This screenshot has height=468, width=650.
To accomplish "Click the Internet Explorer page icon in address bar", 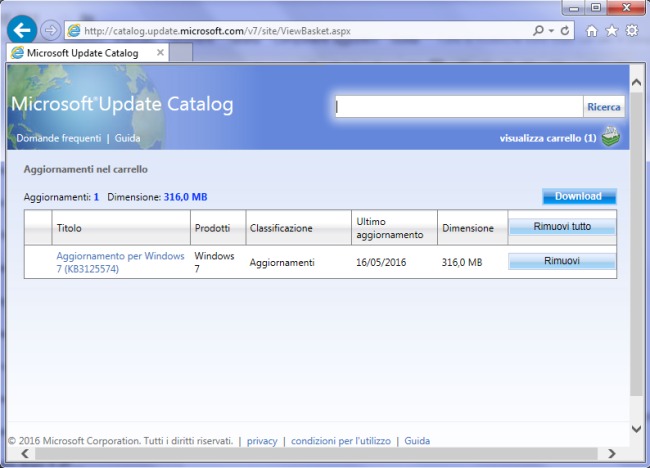I will [x=74, y=31].
